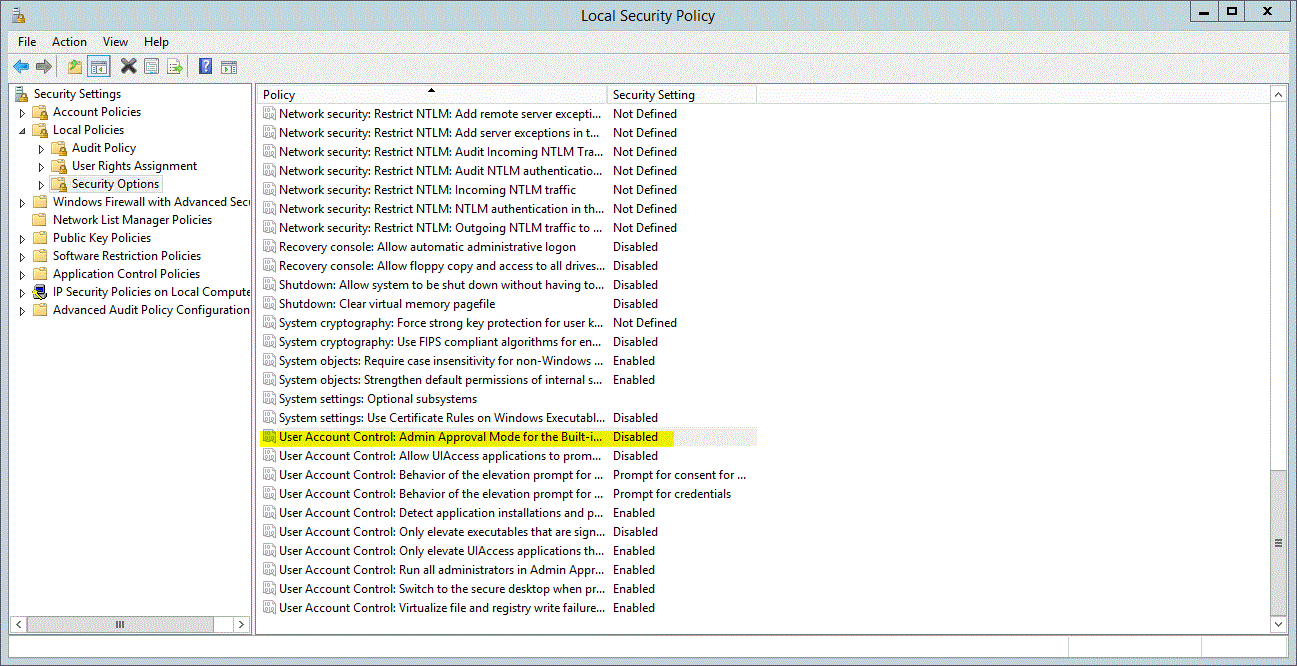Image resolution: width=1297 pixels, height=666 pixels.
Task: Select Software Restriction Policies folder
Action: (126, 256)
